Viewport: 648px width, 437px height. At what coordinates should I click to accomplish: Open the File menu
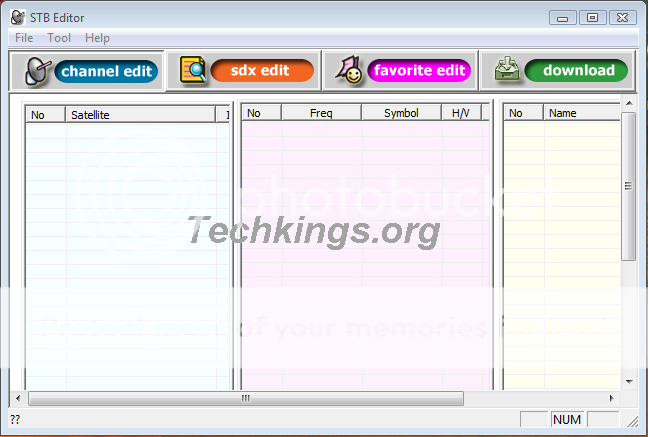click(x=24, y=38)
